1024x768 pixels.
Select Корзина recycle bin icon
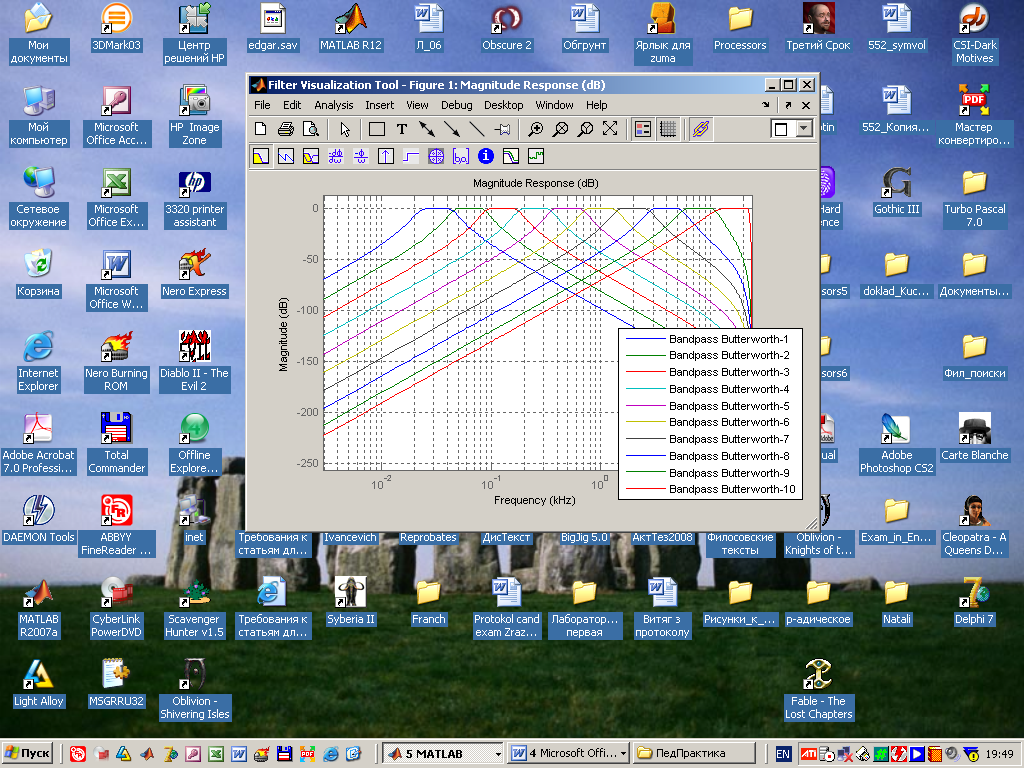click(x=38, y=273)
